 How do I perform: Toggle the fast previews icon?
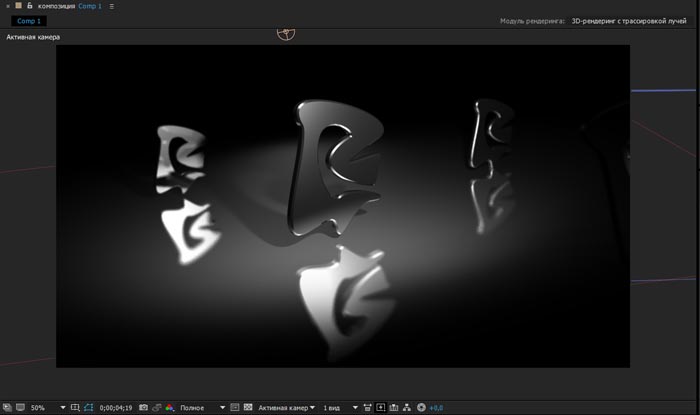click(380, 407)
